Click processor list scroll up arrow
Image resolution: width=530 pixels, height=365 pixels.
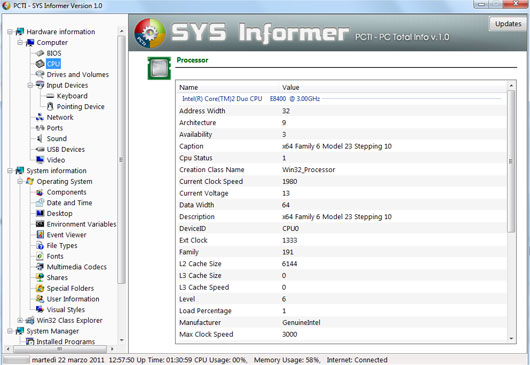[x=511, y=86]
